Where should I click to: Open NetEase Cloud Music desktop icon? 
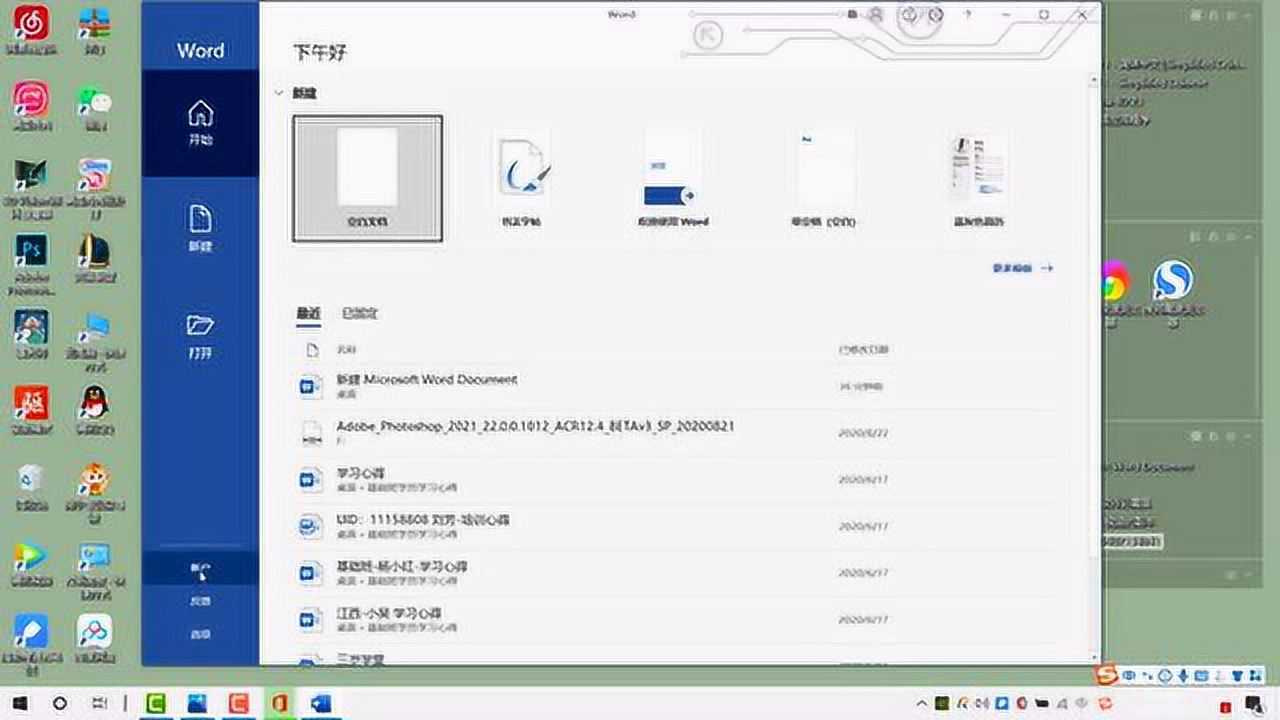pyautogui.click(x=31, y=29)
